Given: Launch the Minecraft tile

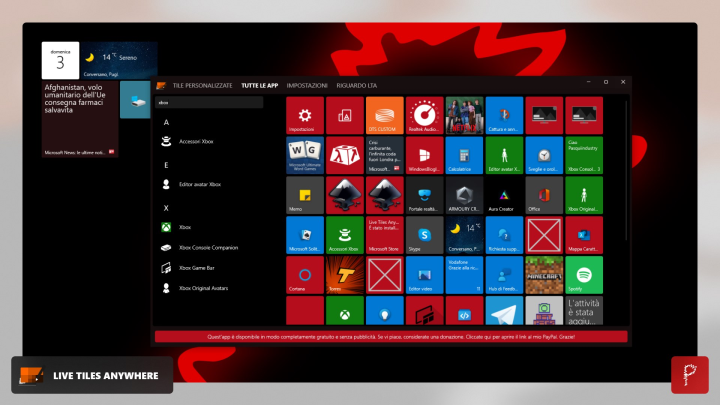Looking at the screenshot, I should [x=544, y=275].
